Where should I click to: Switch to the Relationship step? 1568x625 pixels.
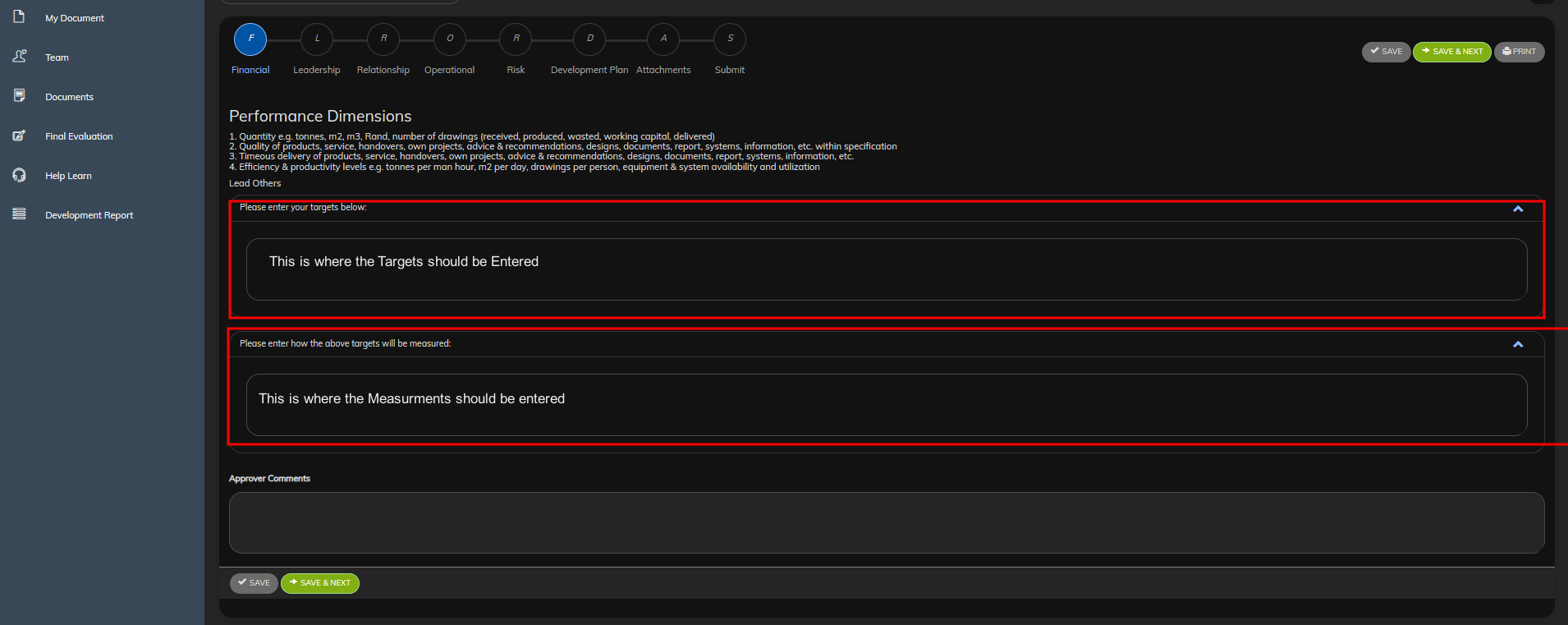pos(383,39)
